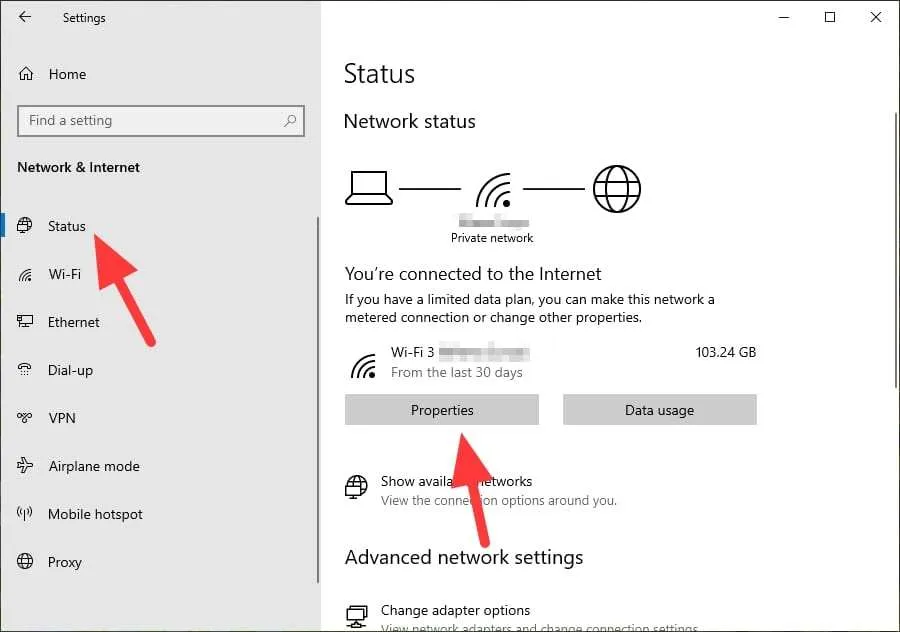Open the Airplane mode settings page
900x632 pixels.
94,466
